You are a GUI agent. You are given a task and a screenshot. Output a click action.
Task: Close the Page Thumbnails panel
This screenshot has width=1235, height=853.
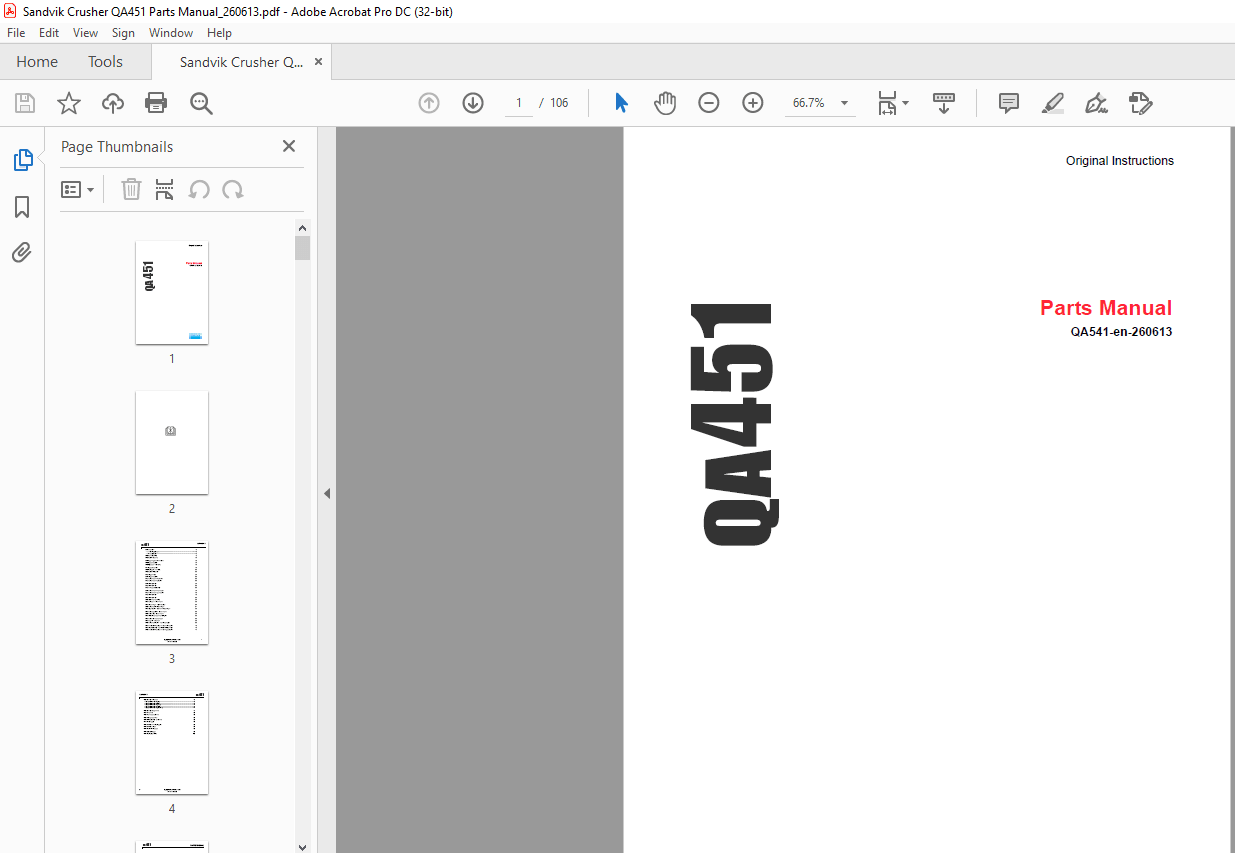289,146
